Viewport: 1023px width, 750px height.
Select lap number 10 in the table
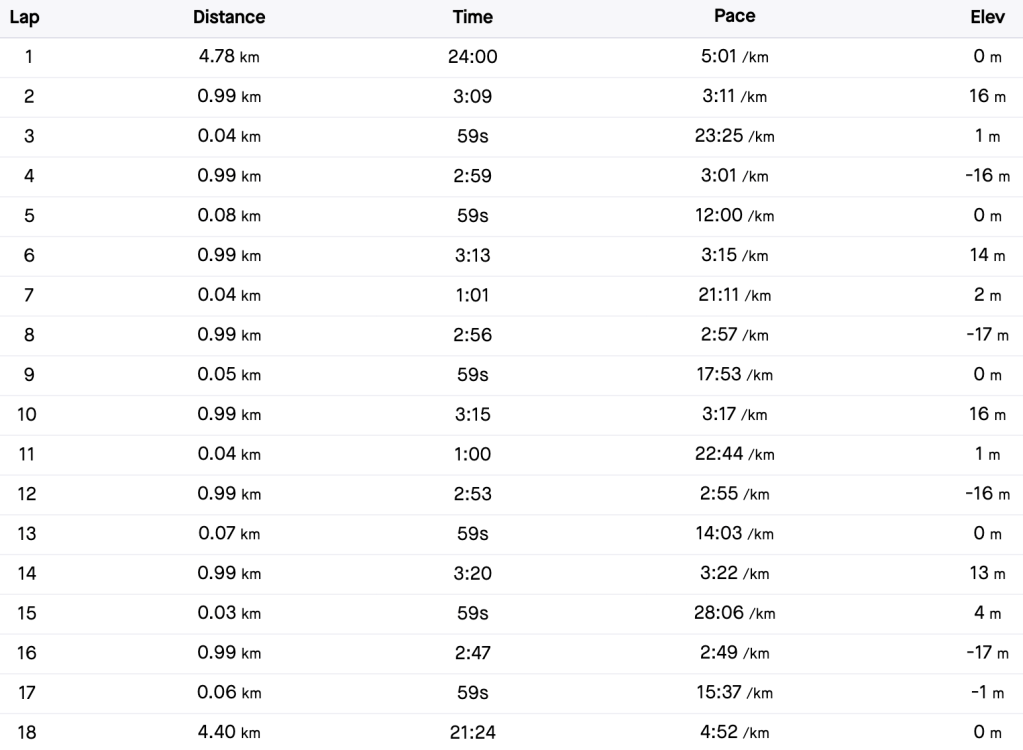28,415
